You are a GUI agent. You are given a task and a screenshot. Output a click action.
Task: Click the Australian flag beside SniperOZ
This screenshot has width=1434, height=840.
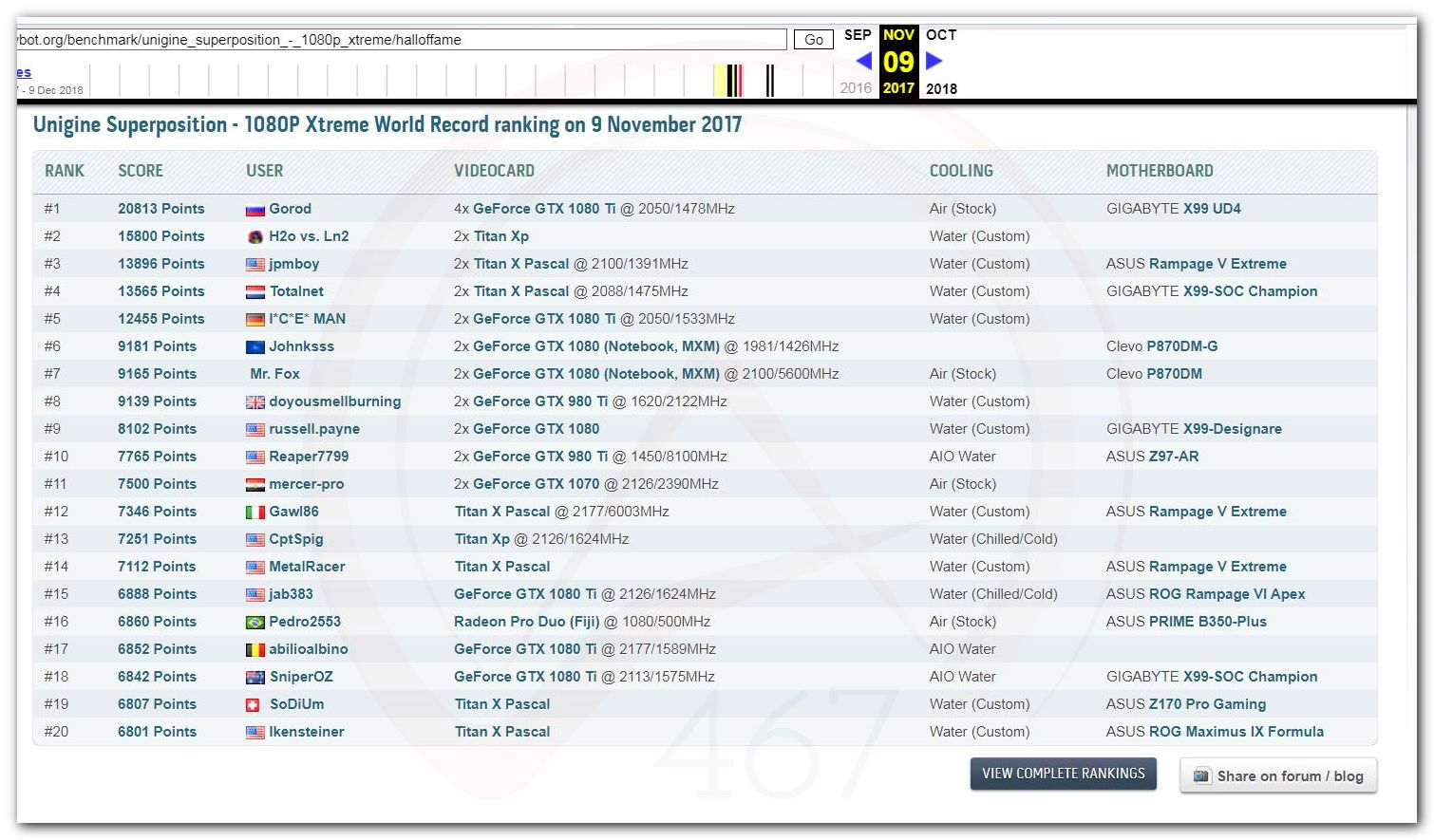(255, 678)
